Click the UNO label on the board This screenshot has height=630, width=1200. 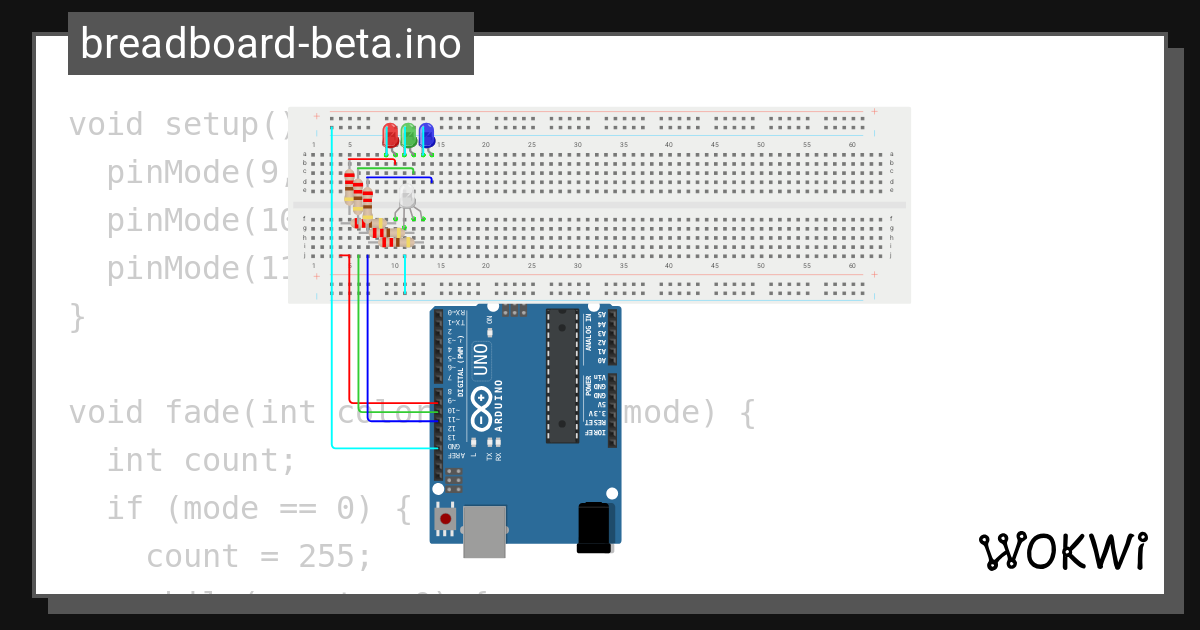[x=480, y=361]
